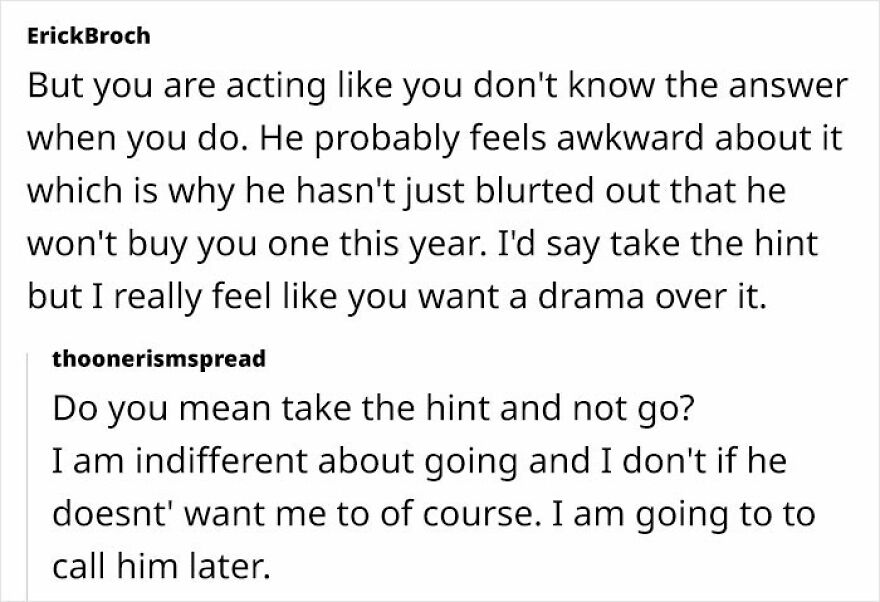Click the word 'awkward' in ErickBroch's comment
880x602 pixels.
630,138
